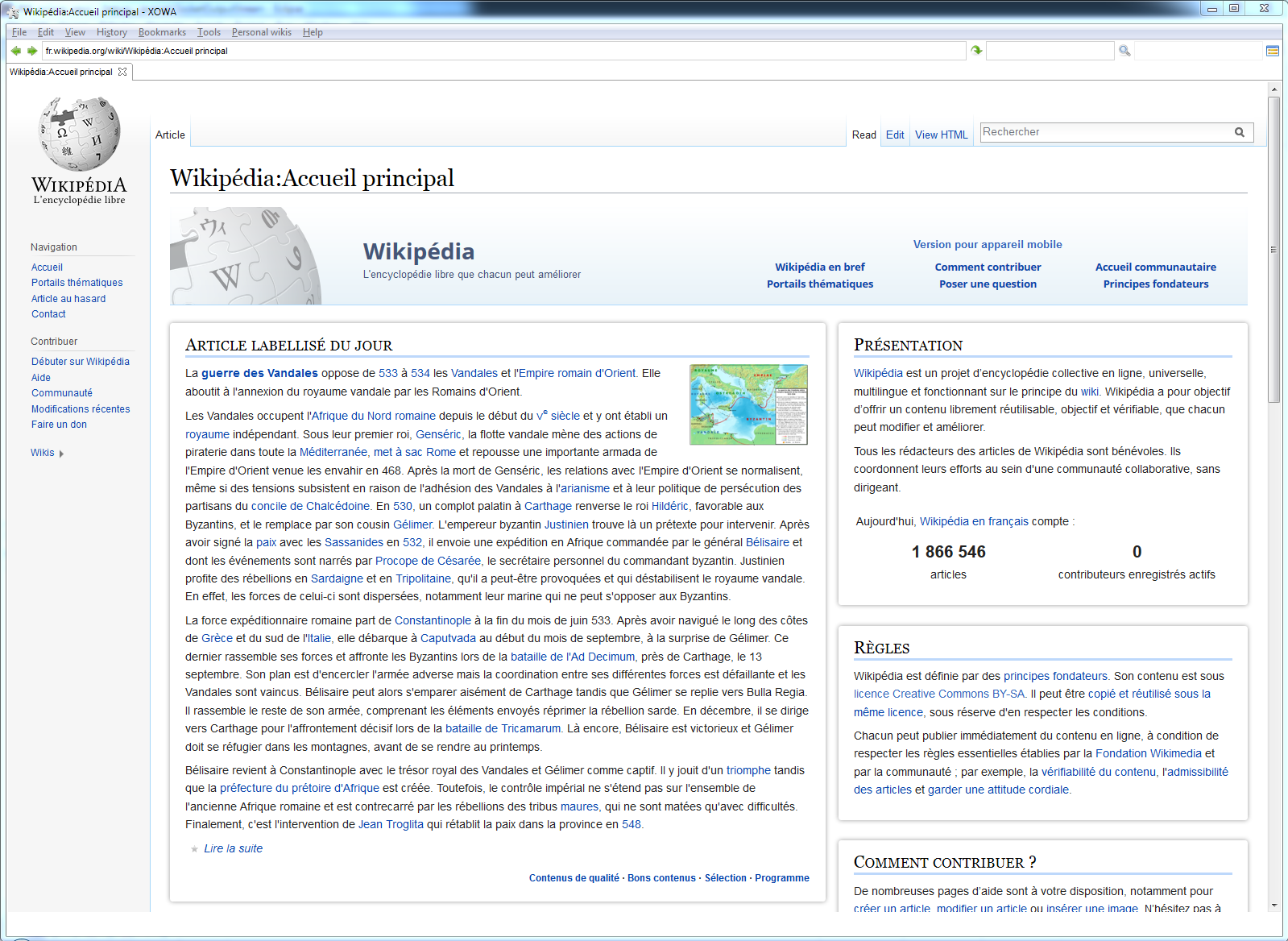Switch to the Read tab
This screenshot has height=941, width=1288.
coord(864,135)
